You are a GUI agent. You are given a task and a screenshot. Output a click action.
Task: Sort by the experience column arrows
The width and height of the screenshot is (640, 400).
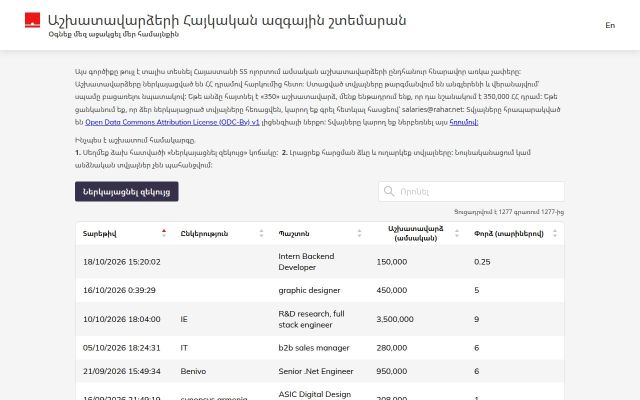coord(555,233)
